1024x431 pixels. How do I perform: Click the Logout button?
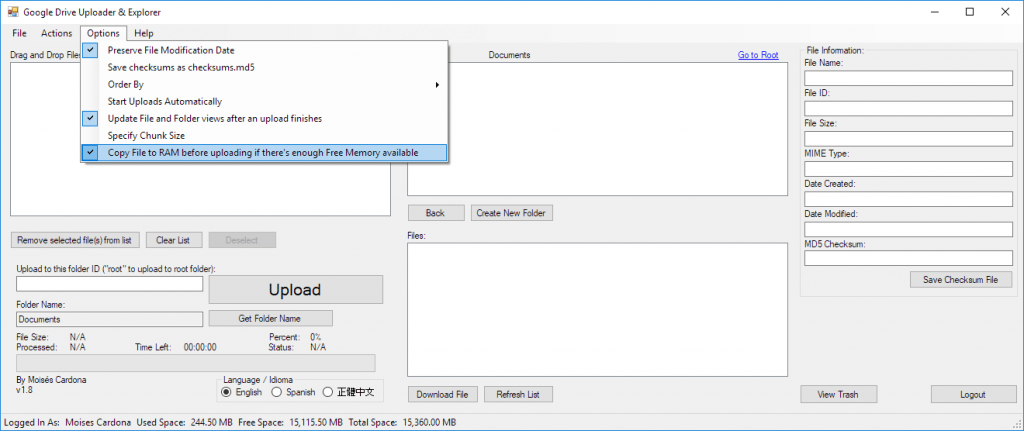974,394
